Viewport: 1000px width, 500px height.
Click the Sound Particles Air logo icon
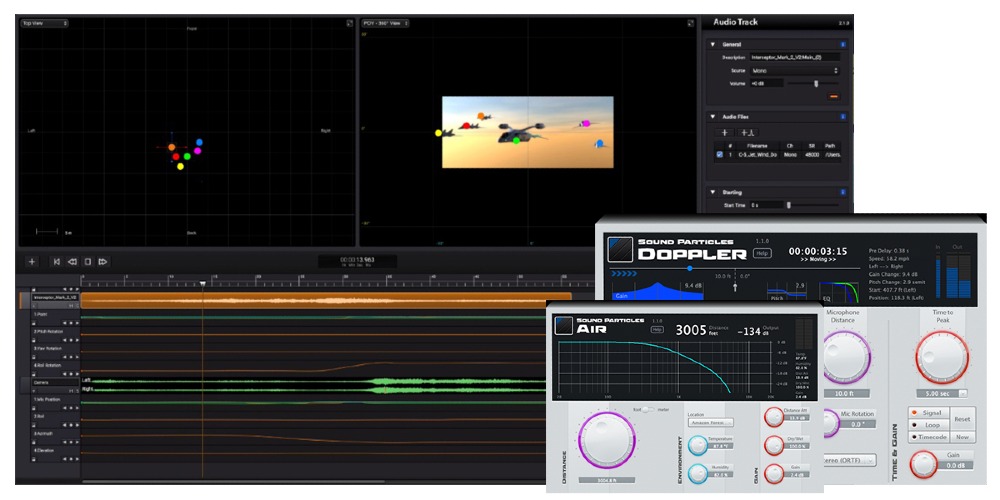[x=565, y=326]
